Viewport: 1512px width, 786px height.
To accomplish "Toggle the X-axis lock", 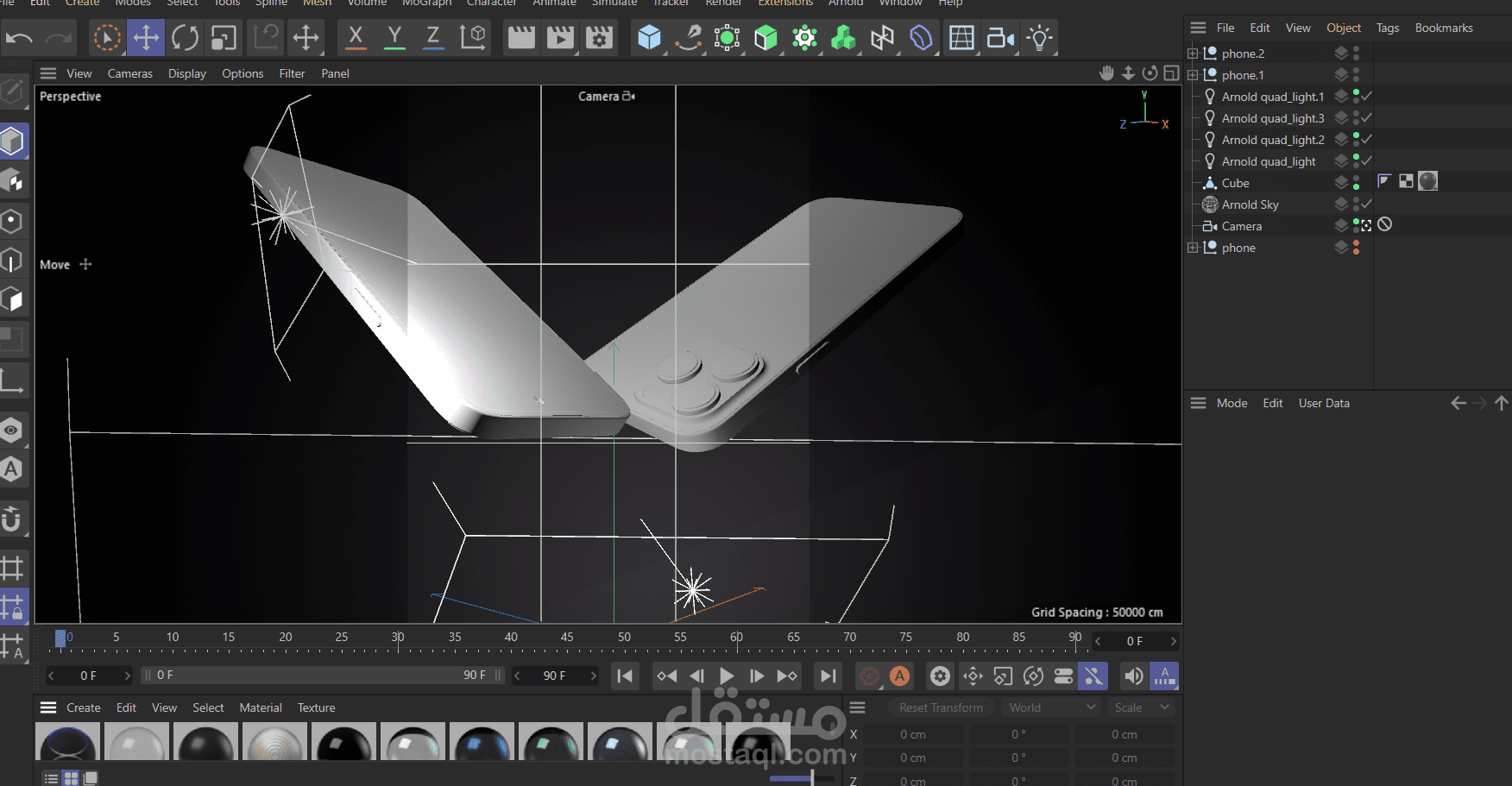I will click(356, 38).
